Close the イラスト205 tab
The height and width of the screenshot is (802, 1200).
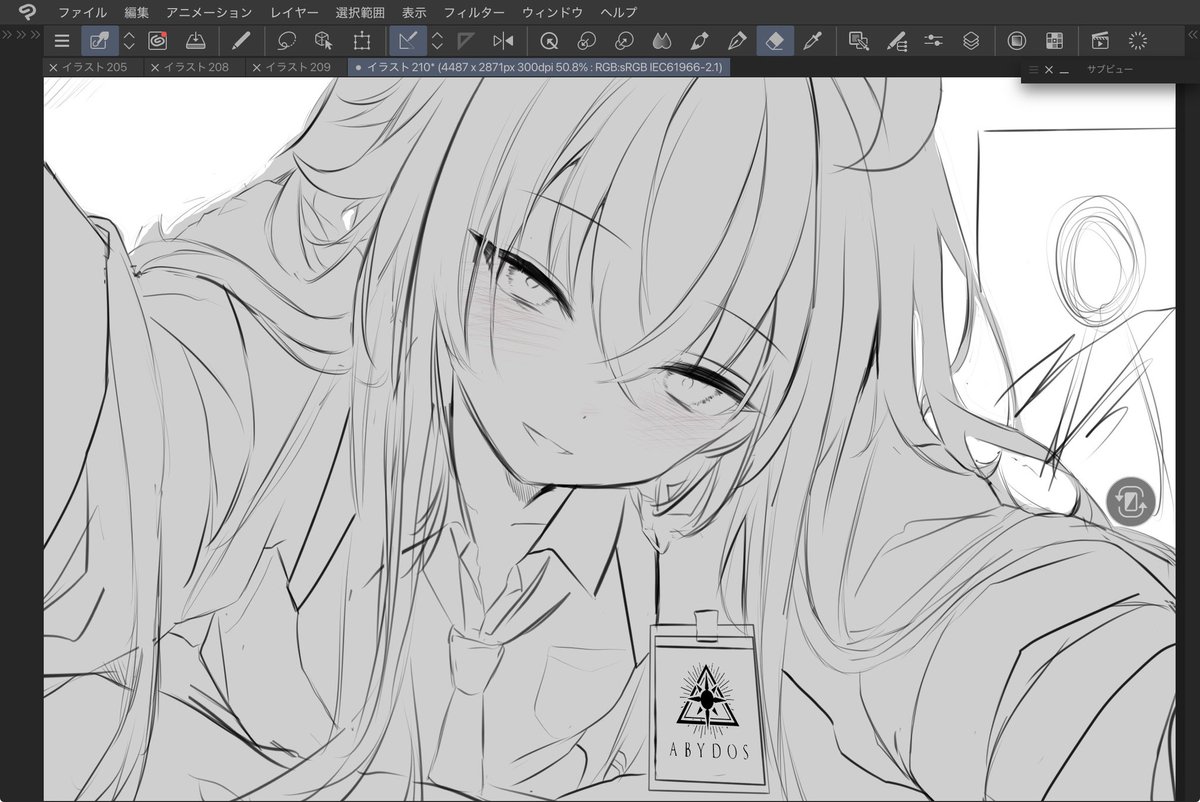54,67
